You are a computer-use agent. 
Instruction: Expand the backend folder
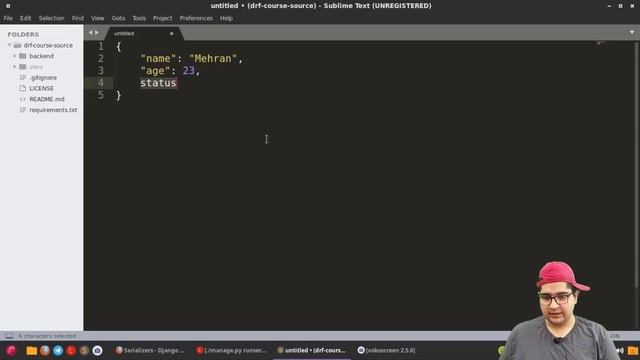(15, 56)
